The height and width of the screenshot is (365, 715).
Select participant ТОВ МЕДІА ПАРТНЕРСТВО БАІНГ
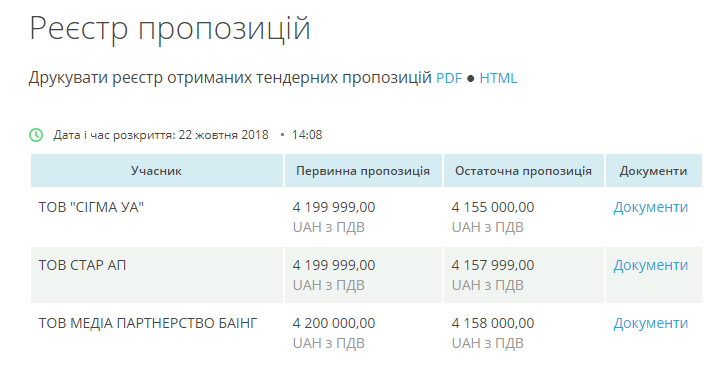pyautogui.click(x=148, y=323)
